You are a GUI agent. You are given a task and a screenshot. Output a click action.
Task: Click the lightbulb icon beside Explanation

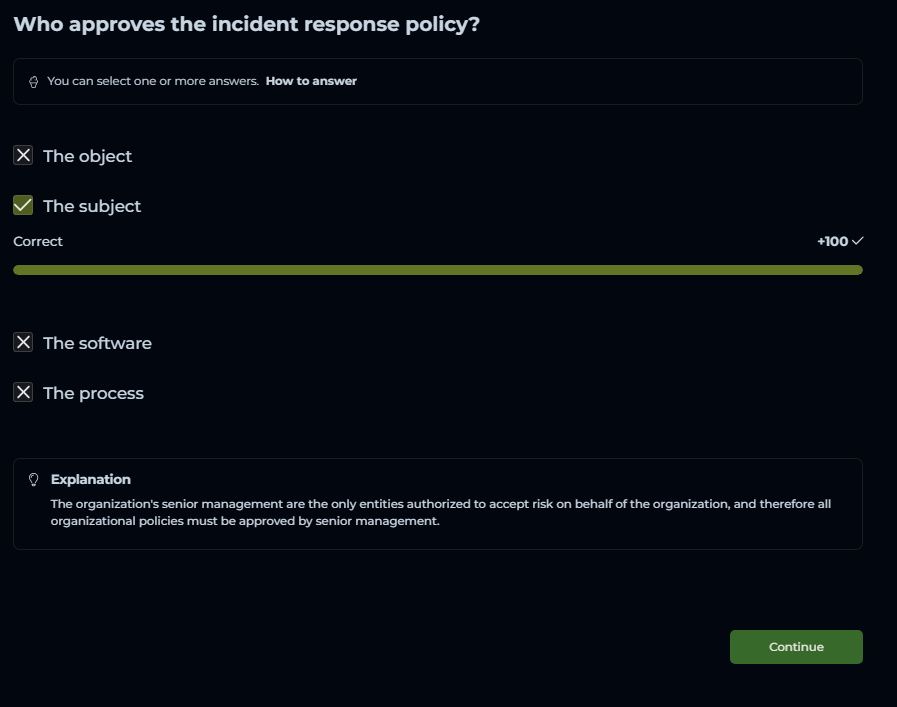[34, 480]
